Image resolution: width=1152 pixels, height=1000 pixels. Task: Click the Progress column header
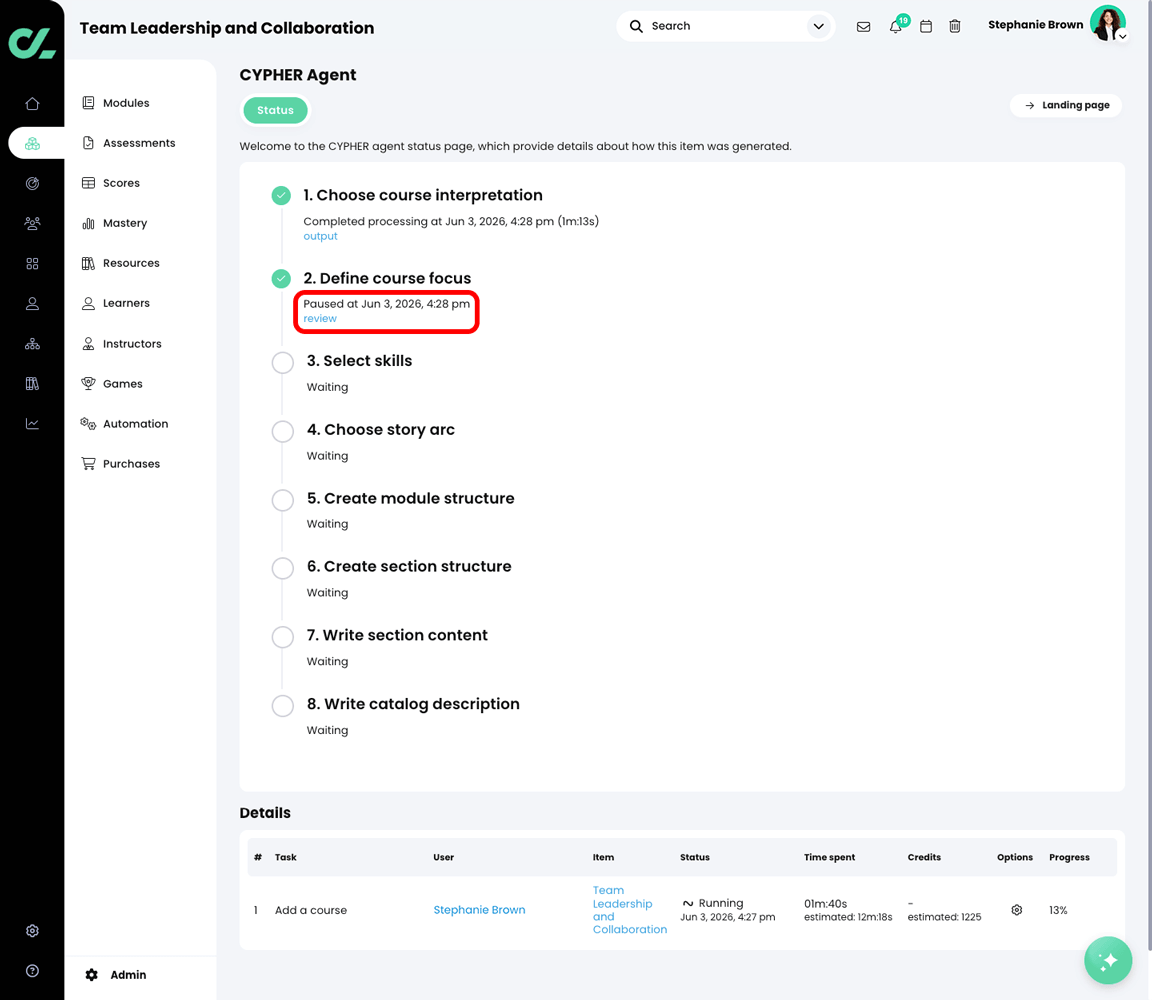tap(1069, 857)
